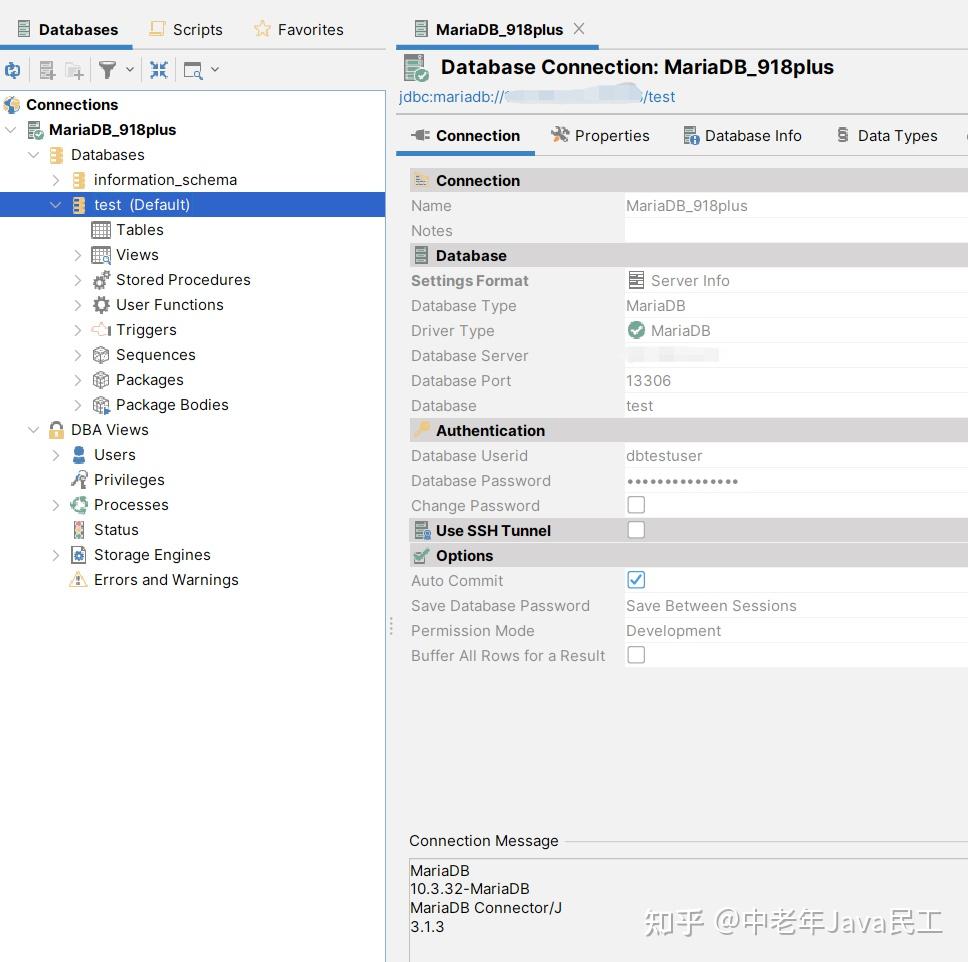The width and height of the screenshot is (968, 962).
Task: Expand the Users node under DBA Views
Action: point(56,454)
